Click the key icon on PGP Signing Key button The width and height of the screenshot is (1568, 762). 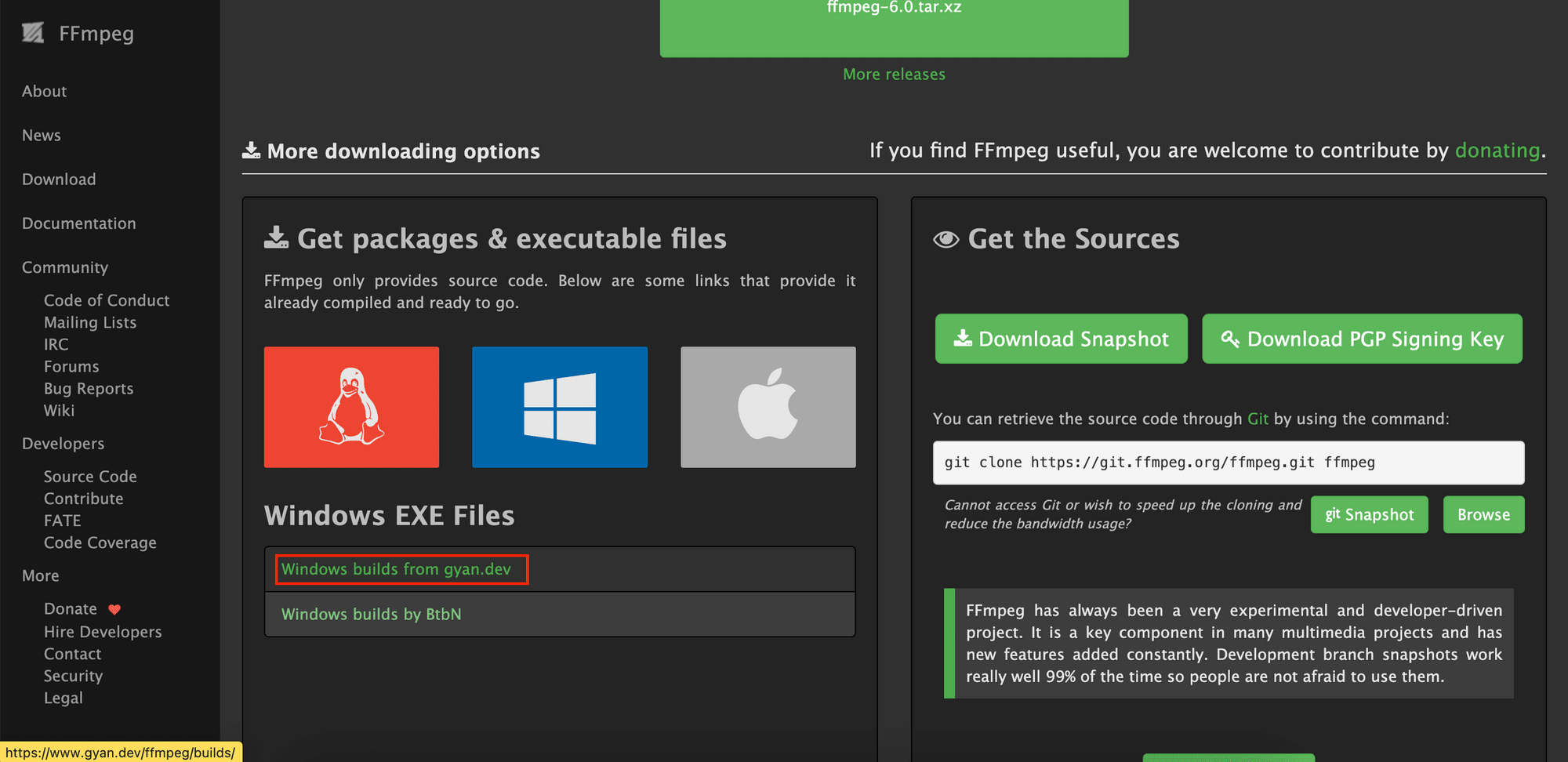pyautogui.click(x=1229, y=339)
